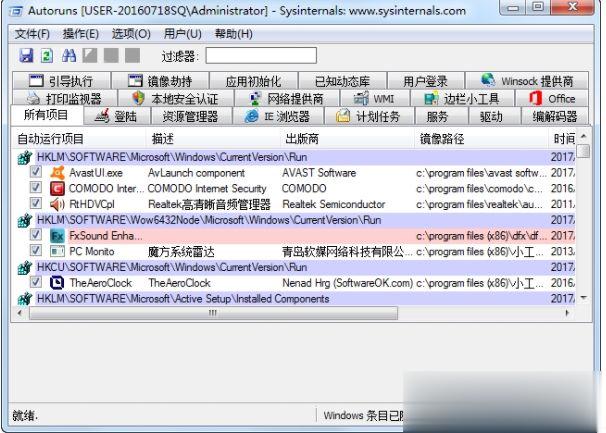The height and width of the screenshot is (433, 606).
Task: Click the registry icon beside Active Setup key
Action: coord(25,298)
